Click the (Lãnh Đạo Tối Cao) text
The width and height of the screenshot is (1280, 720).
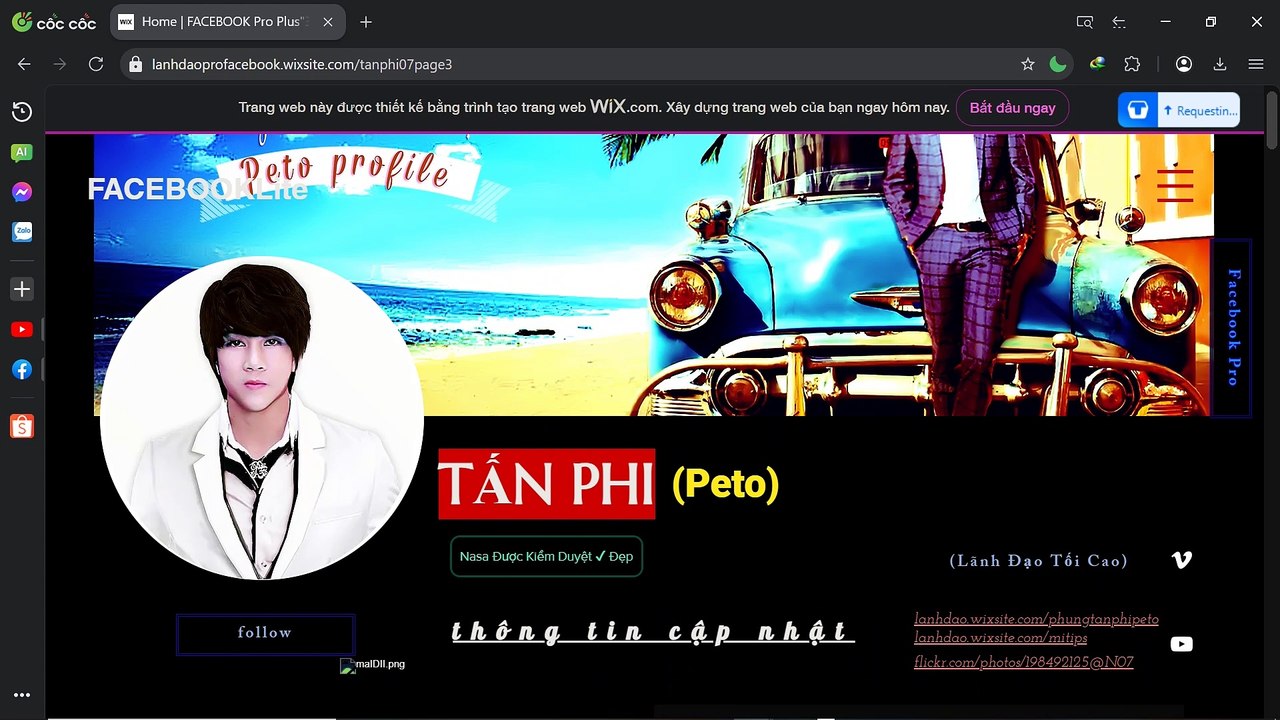[x=1039, y=561]
